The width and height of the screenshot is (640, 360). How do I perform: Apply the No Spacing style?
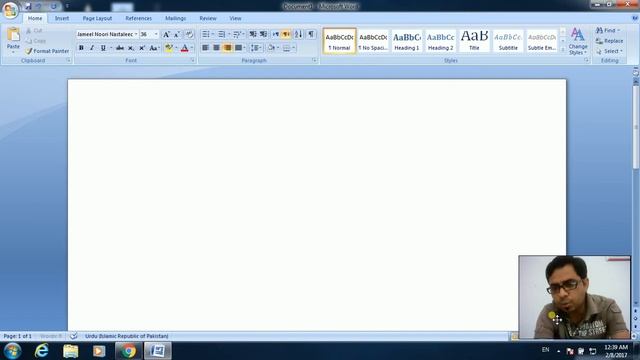(373, 41)
